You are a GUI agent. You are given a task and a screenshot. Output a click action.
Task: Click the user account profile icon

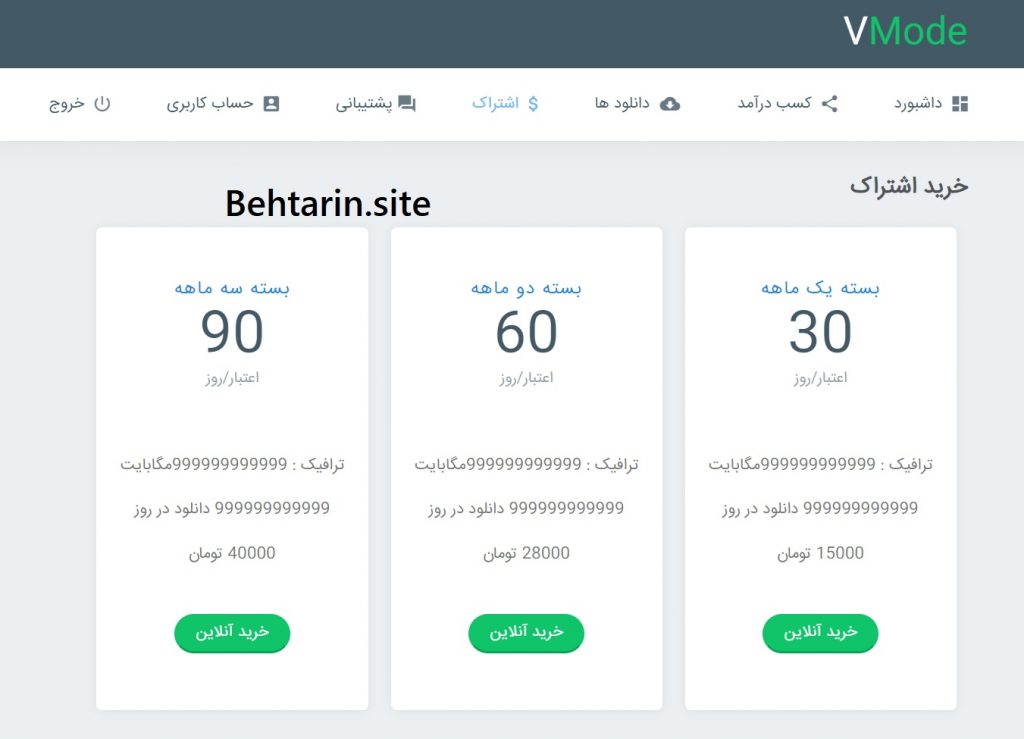pyautogui.click(x=271, y=103)
